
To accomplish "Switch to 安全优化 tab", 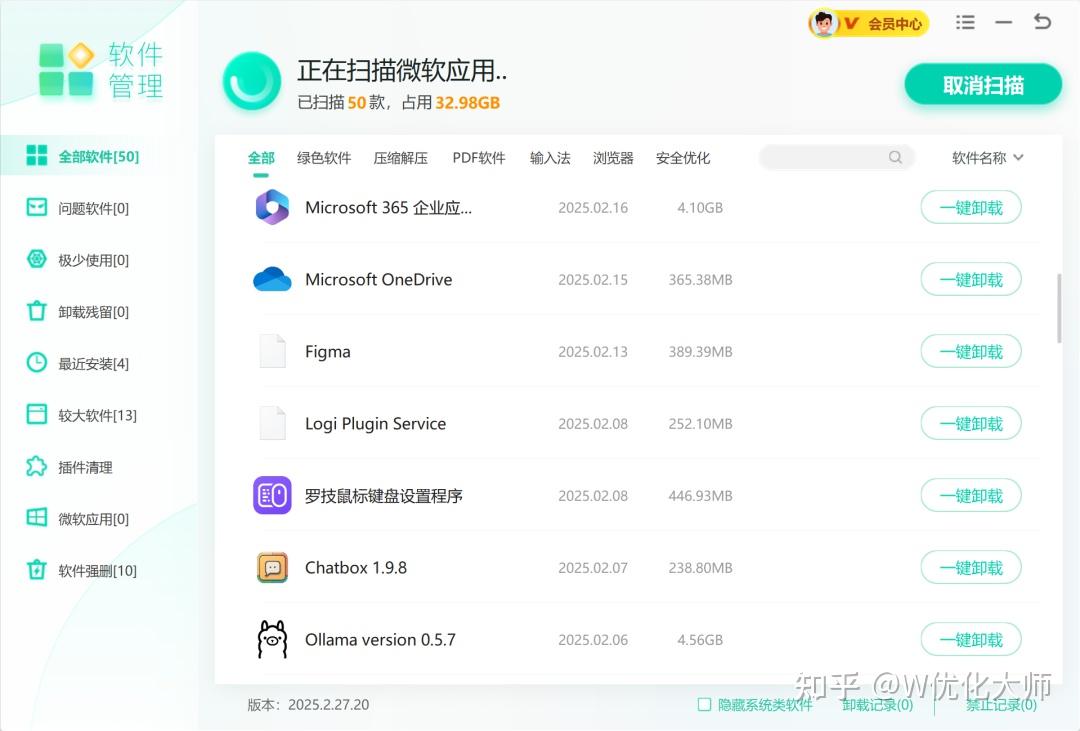I will click(x=683, y=158).
